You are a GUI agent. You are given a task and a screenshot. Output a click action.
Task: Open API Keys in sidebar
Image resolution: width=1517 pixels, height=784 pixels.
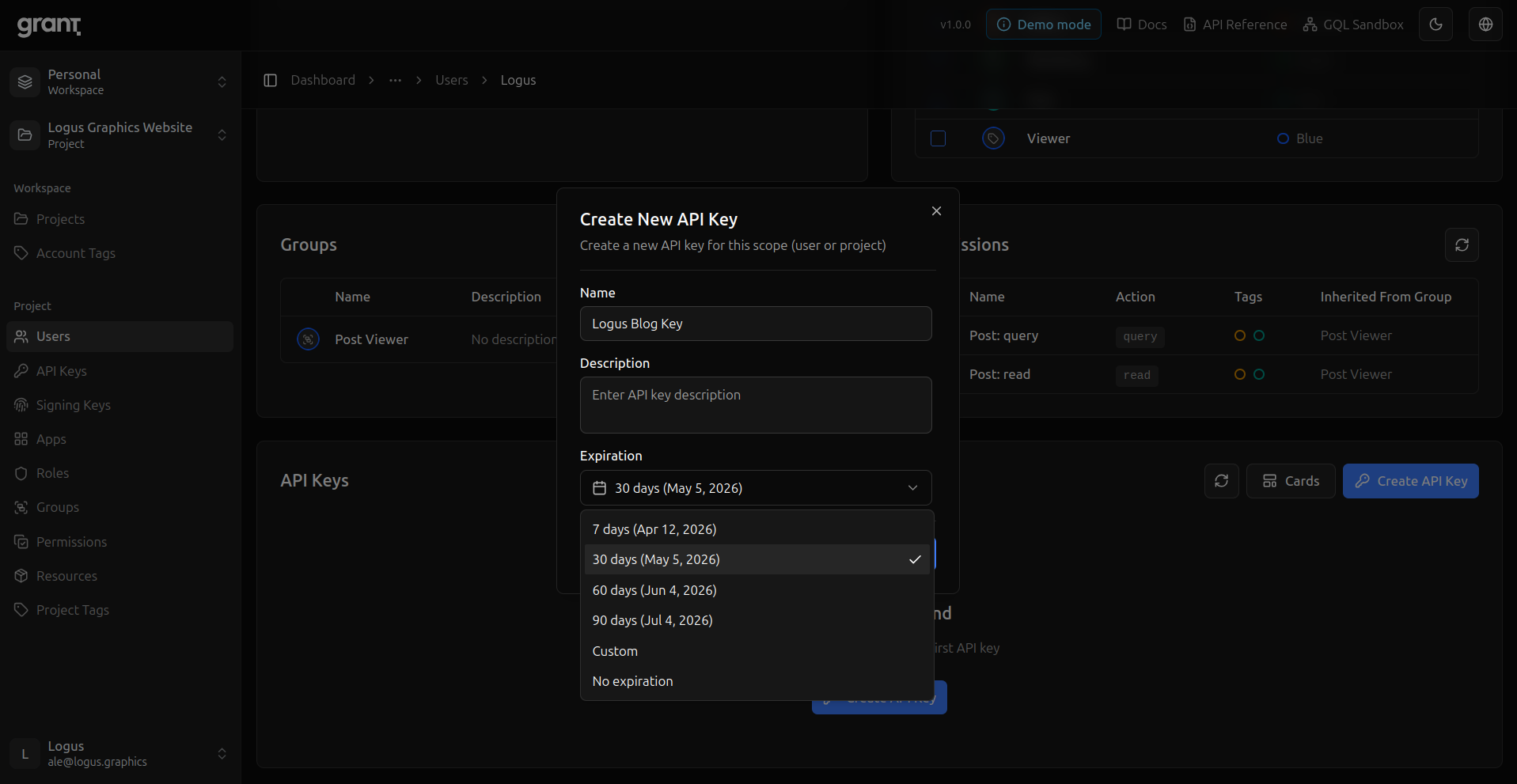click(119, 371)
